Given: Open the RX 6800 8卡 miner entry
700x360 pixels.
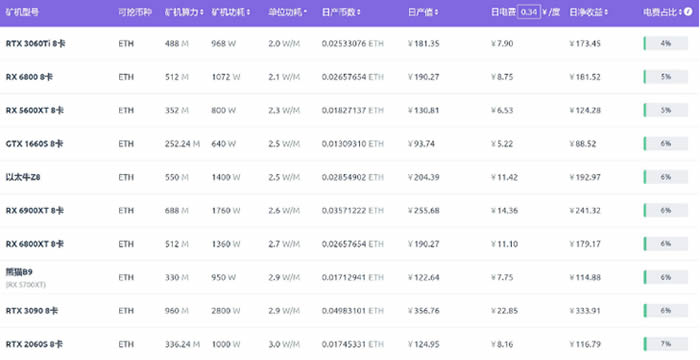Looking at the screenshot, I should [29, 77].
